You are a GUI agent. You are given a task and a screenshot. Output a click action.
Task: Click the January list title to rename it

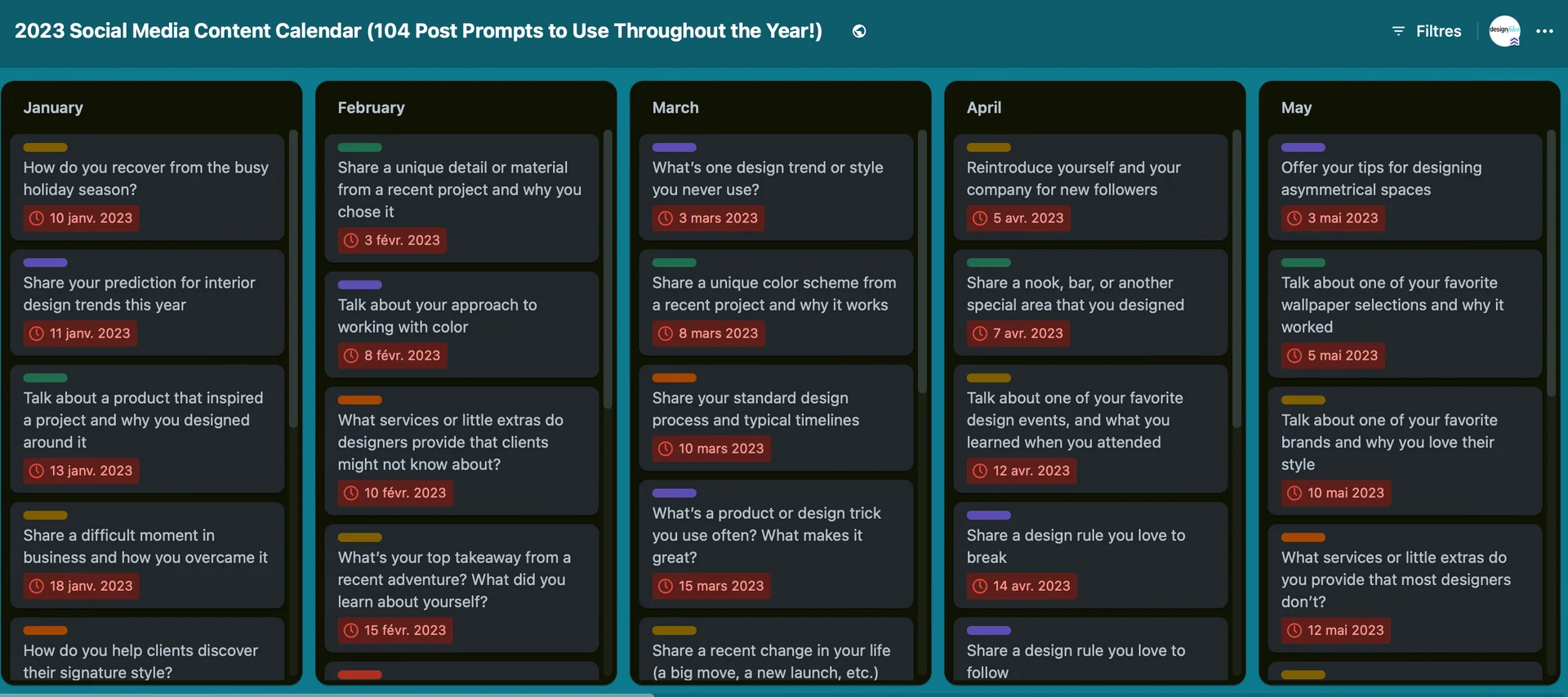[x=53, y=107]
